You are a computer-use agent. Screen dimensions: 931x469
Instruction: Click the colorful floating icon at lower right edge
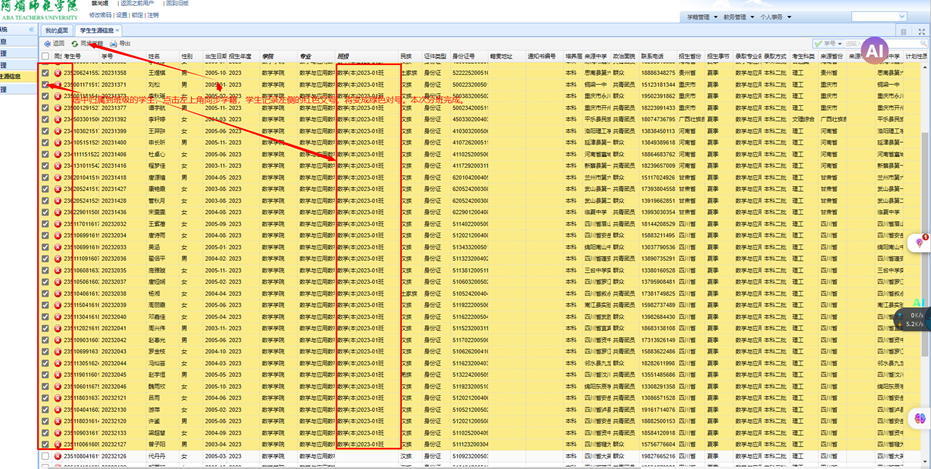(x=920, y=419)
